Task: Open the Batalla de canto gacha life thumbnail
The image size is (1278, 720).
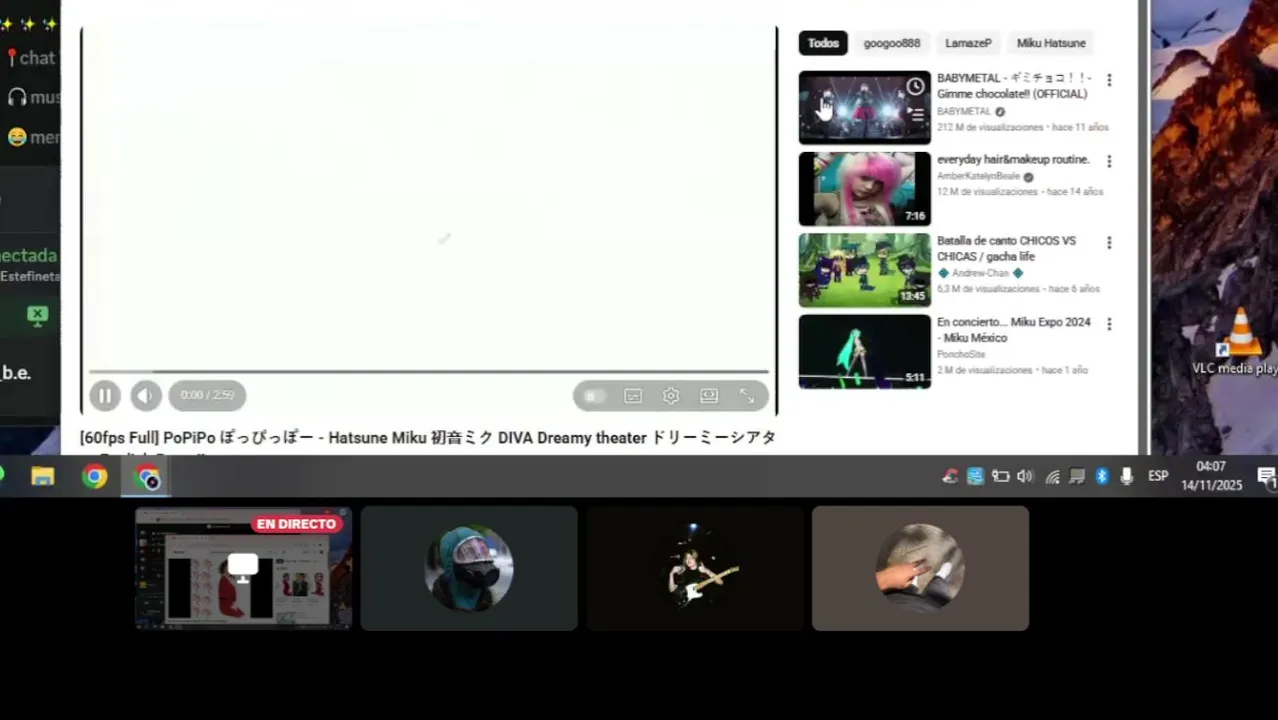Action: 864,270
